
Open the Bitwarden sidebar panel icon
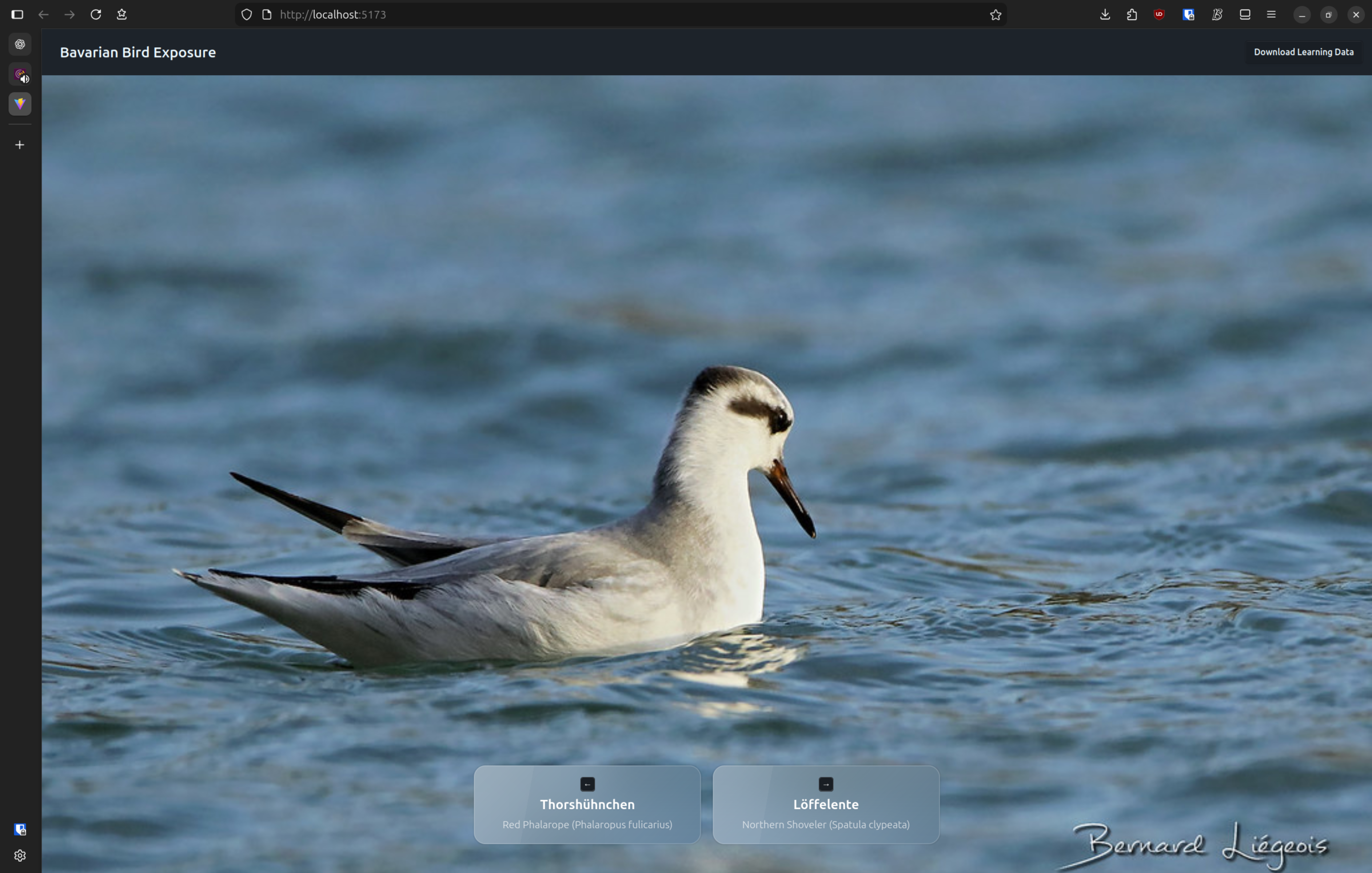click(x=20, y=829)
